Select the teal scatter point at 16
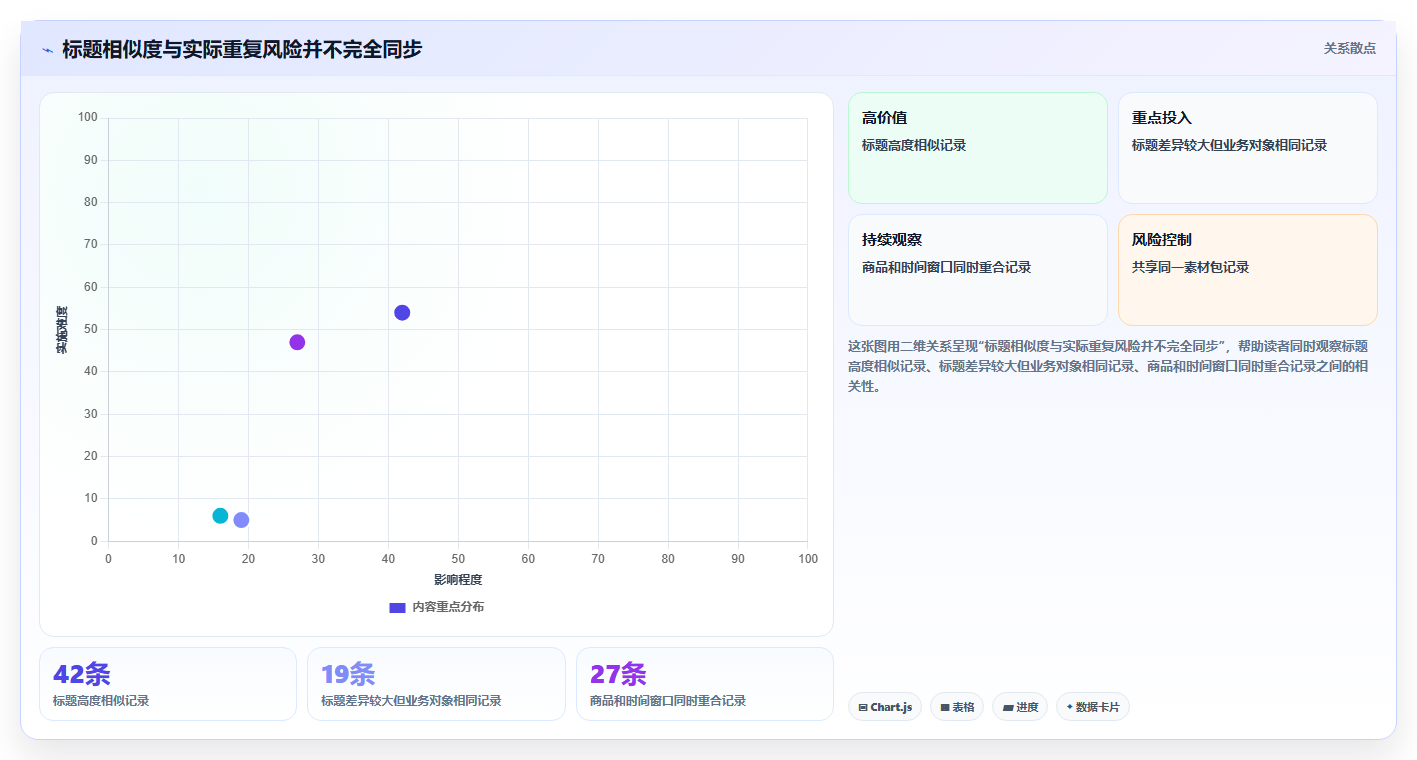Image resolution: width=1417 pixels, height=760 pixels. (x=220, y=516)
